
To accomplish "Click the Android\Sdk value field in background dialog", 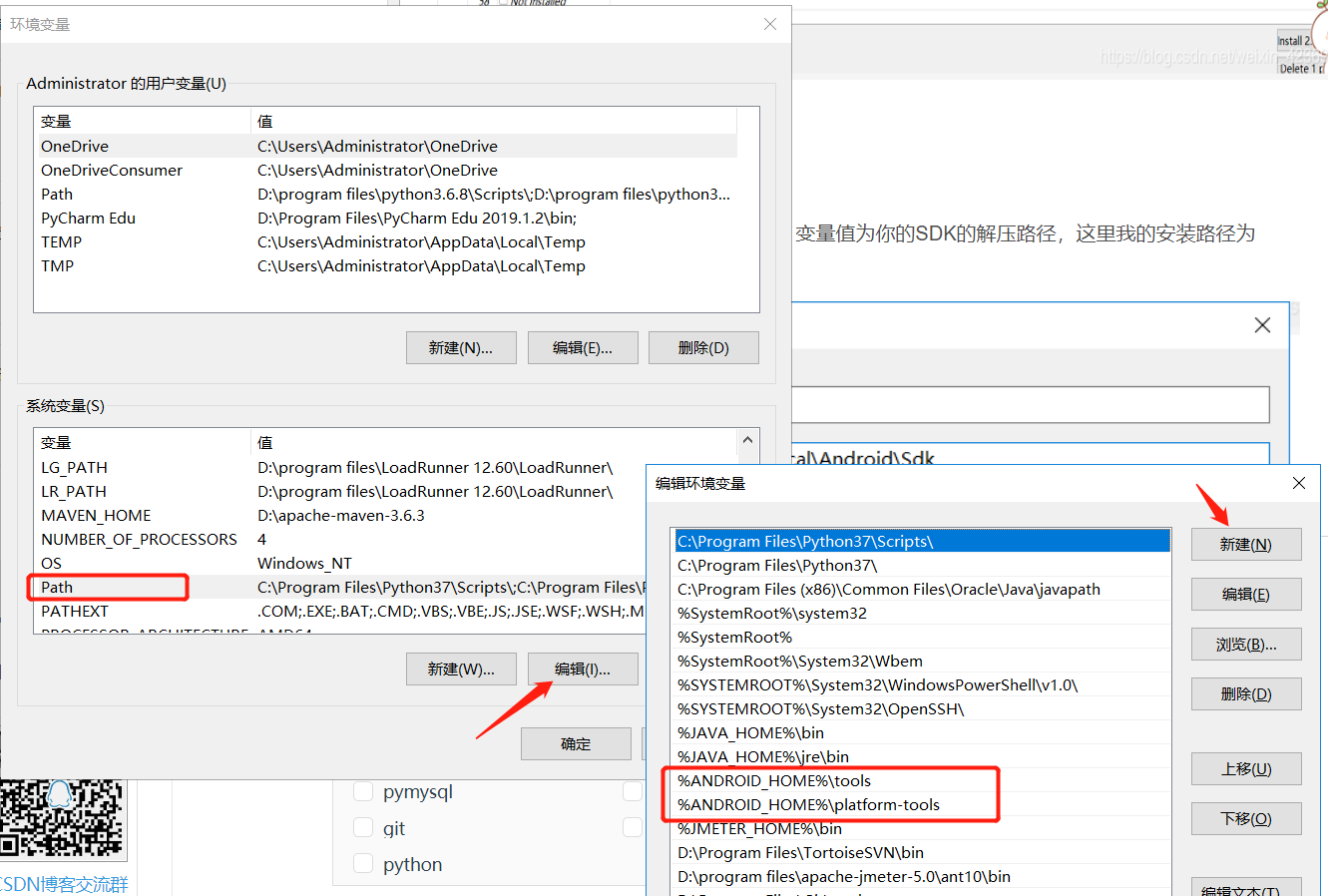I will click(1030, 455).
